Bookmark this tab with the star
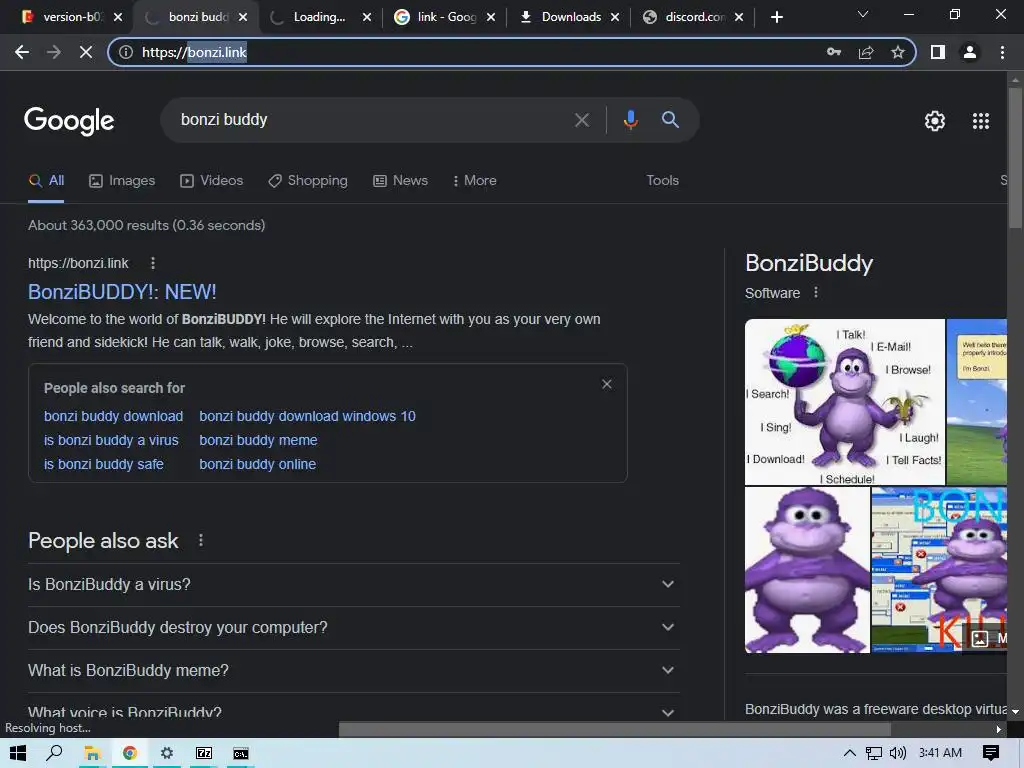 [x=898, y=52]
